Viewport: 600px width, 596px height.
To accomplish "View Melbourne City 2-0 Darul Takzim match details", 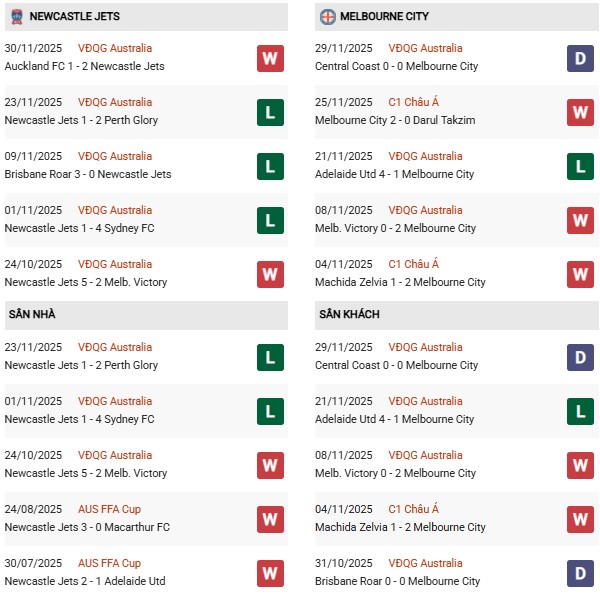I will pos(395,120).
